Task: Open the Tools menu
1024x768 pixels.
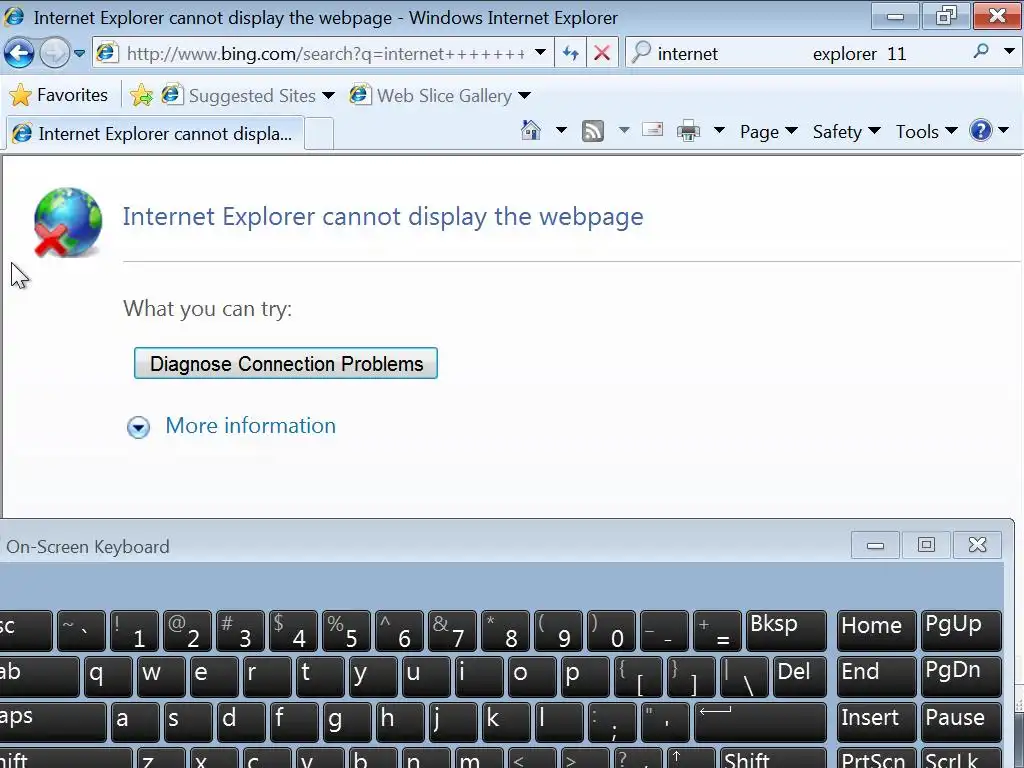Action: 926,132
